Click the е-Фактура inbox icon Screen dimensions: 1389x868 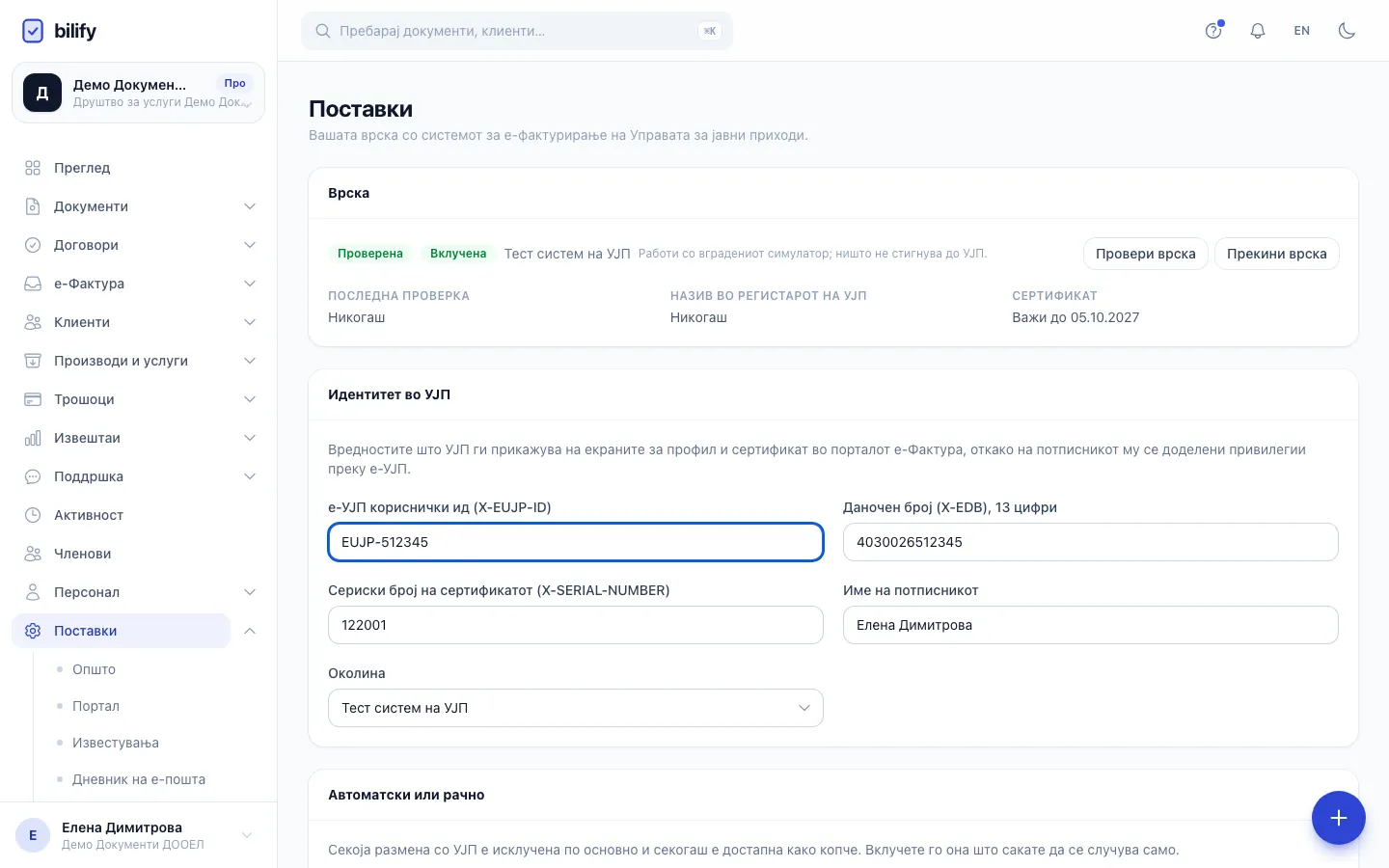[33, 284]
